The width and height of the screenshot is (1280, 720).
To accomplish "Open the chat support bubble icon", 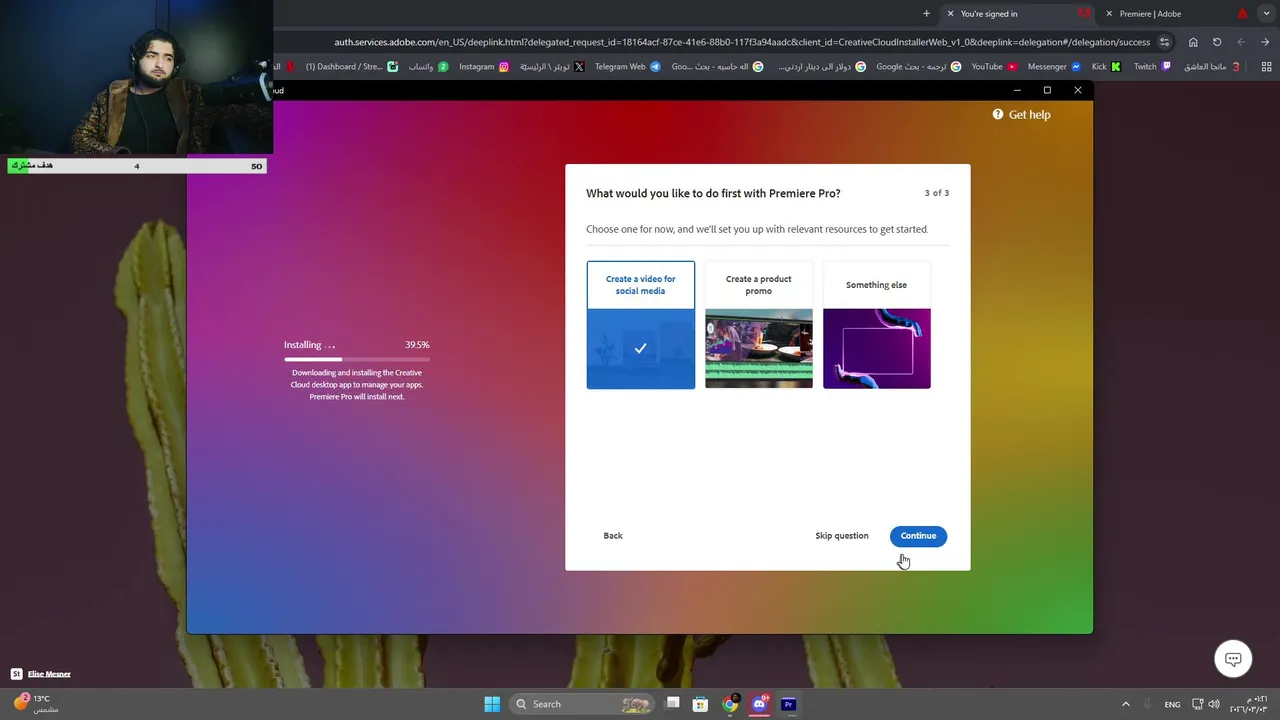I will 1233,659.
